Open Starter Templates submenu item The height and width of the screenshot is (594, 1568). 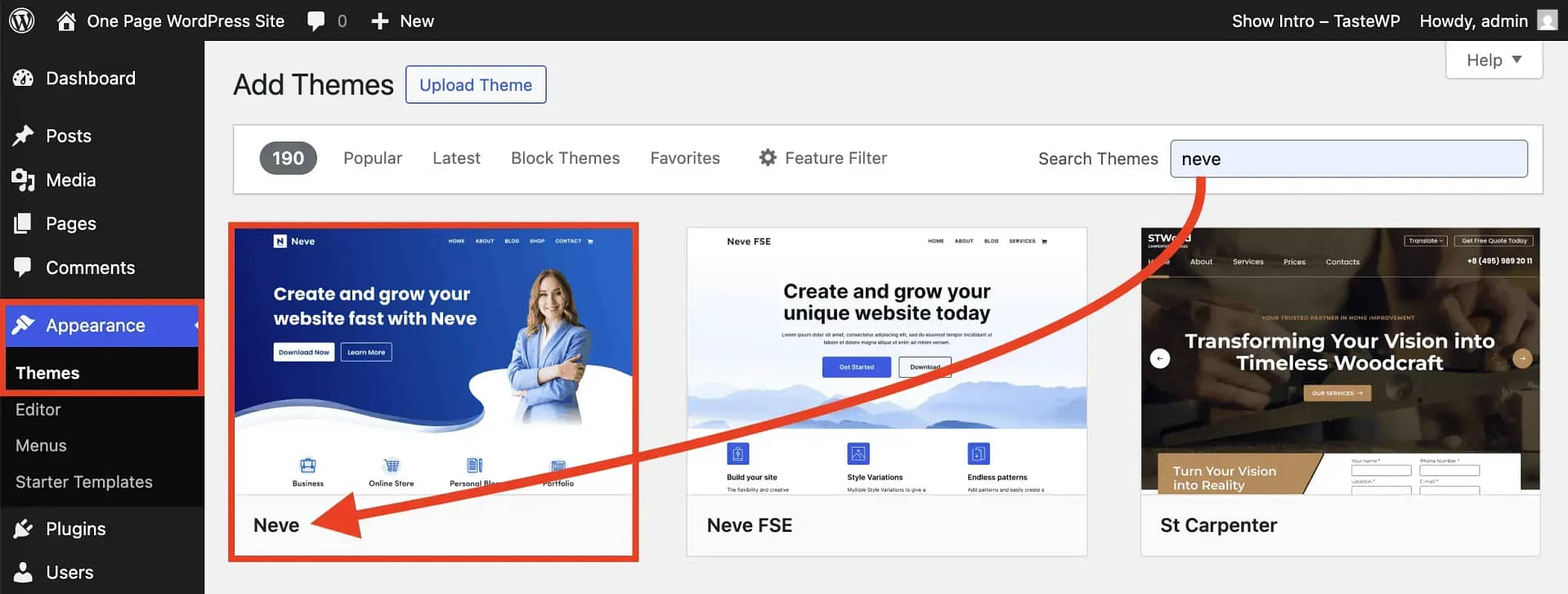click(x=84, y=482)
